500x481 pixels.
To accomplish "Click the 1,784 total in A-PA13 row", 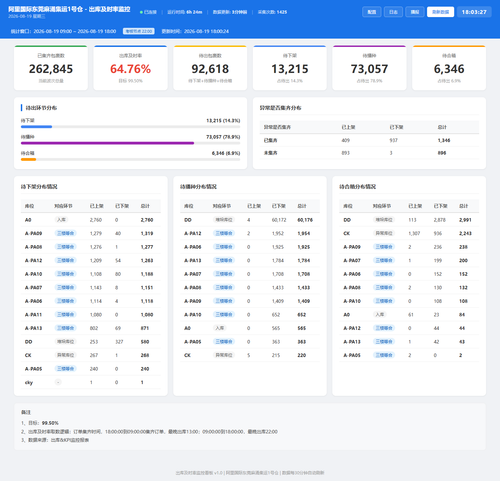I will 304,260.
